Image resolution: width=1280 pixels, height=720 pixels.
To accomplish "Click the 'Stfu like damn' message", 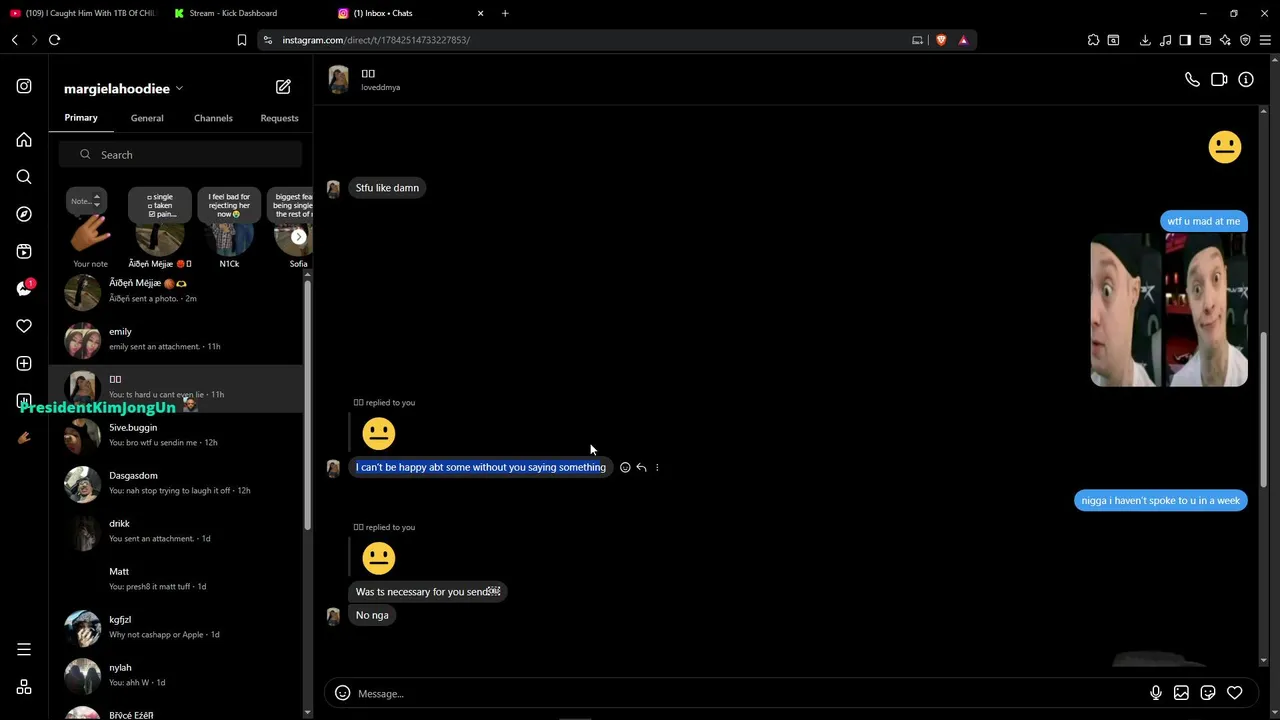I will point(387,188).
